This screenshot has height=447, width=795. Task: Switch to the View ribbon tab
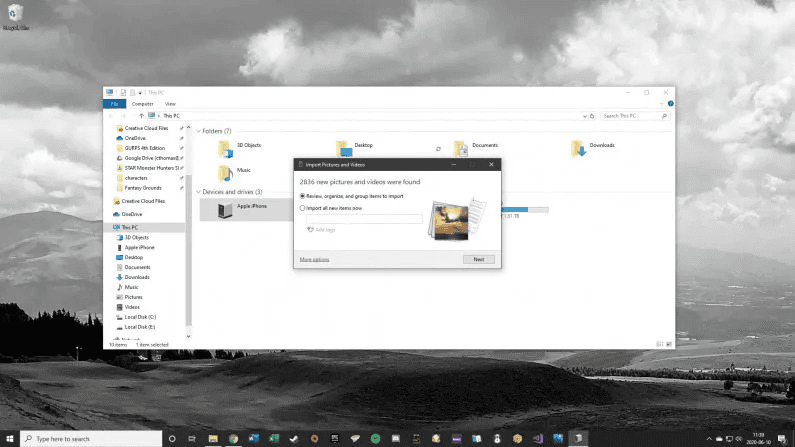pos(169,103)
